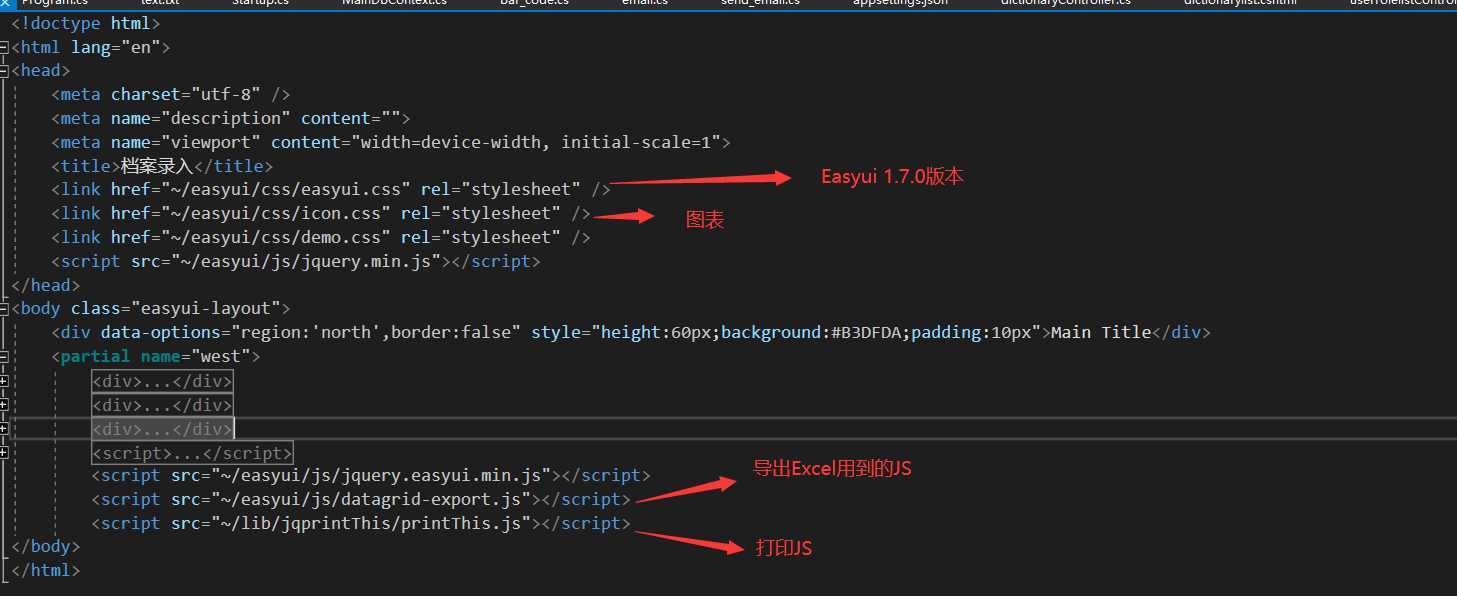Viewport: 1457px width, 596px height.
Task: Click the highlighted third <div>...</div> placeholder
Action: click(162, 429)
